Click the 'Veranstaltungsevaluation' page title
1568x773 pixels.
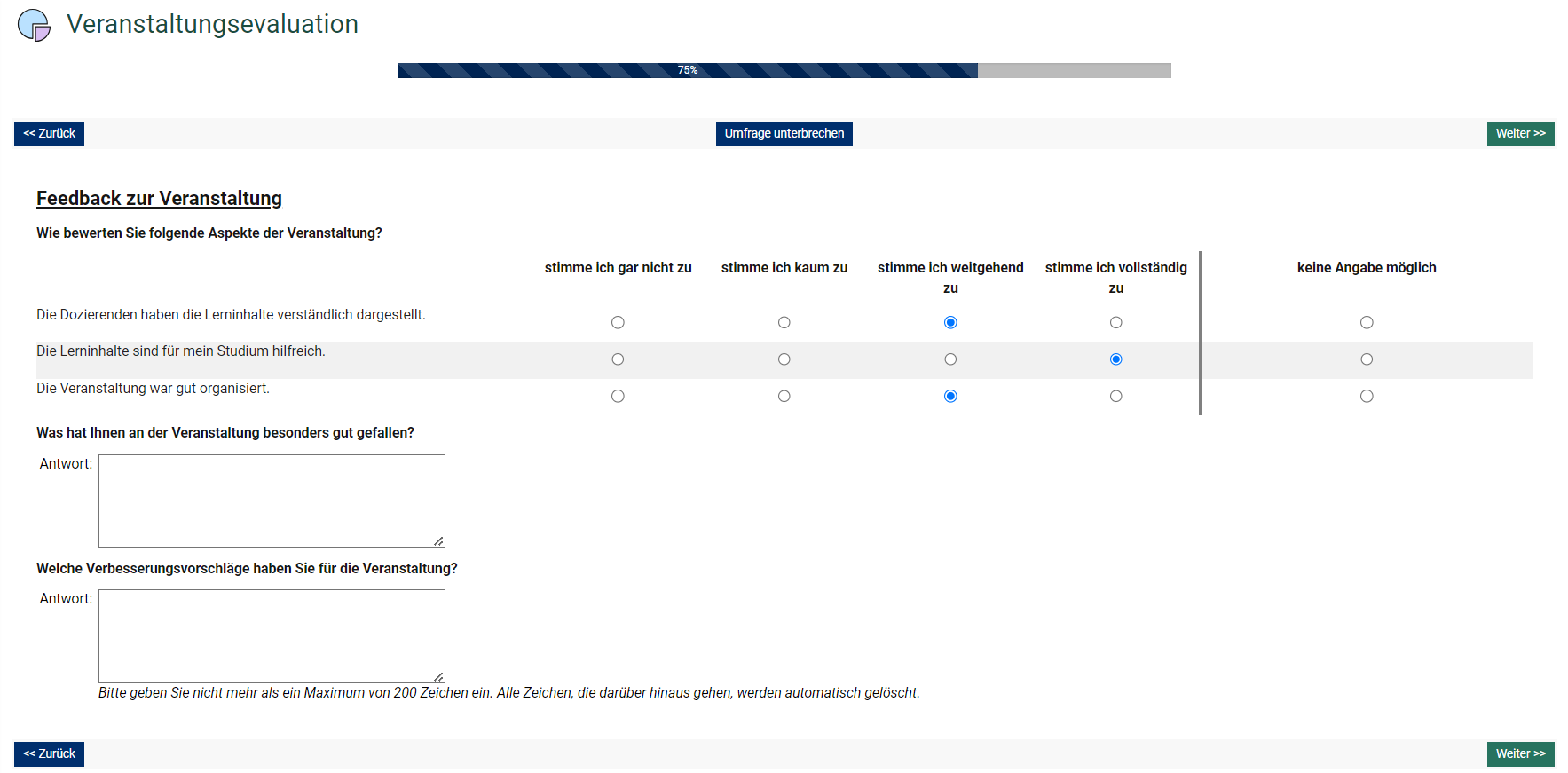pos(212,24)
